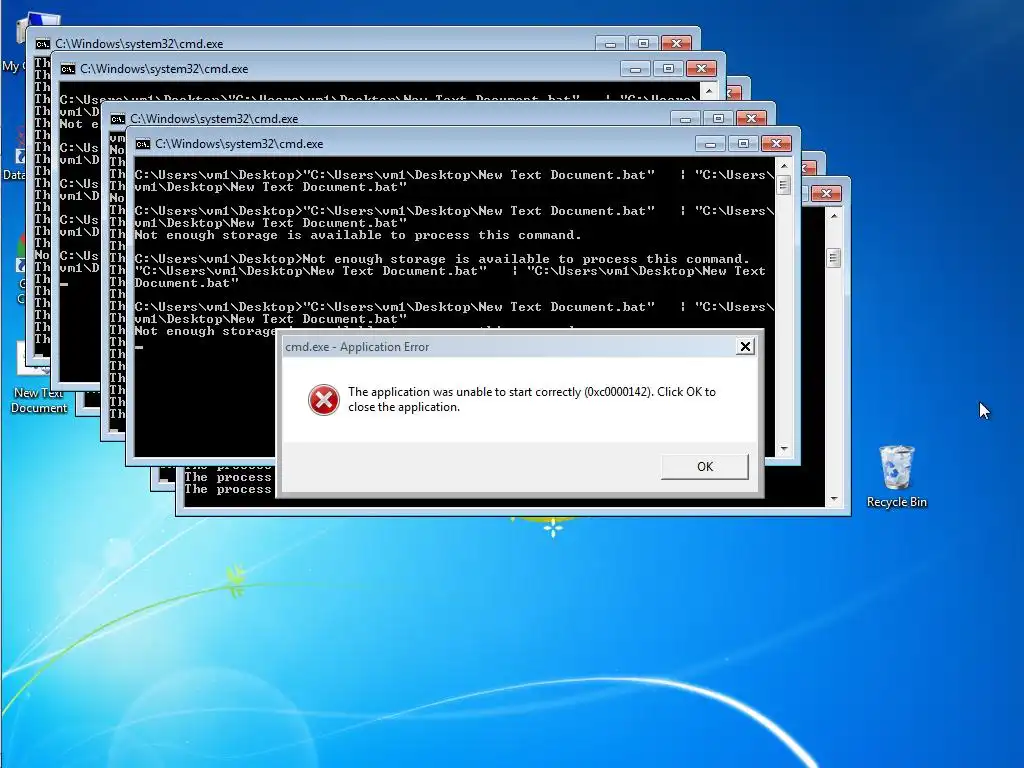Screen dimensions: 1024x768
Task: Open system menu icon of frontmost cmd window
Action: [143, 144]
